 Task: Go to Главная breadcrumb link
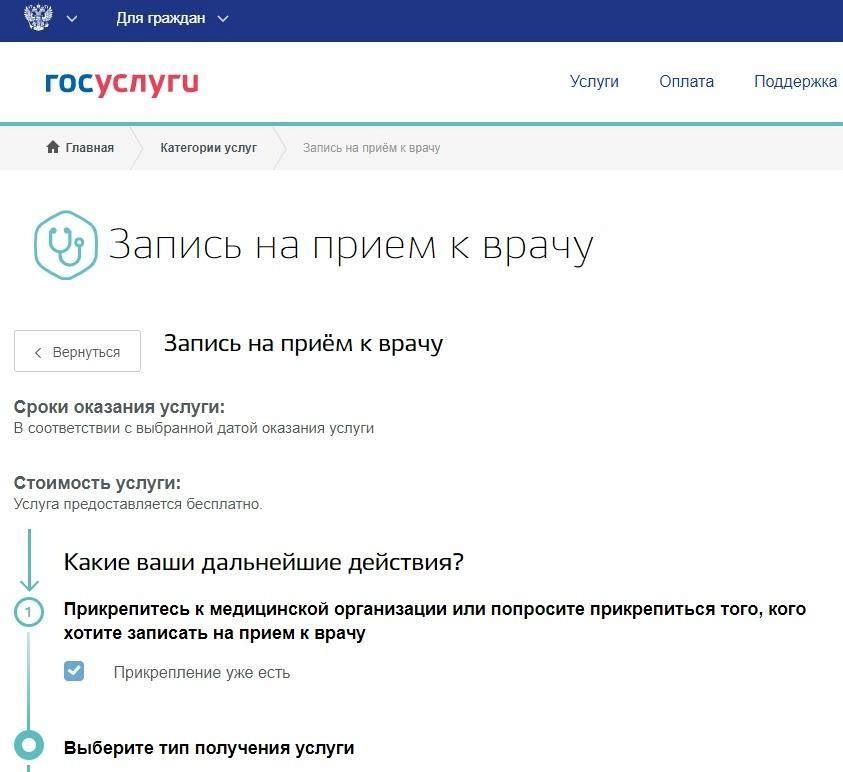click(89, 147)
